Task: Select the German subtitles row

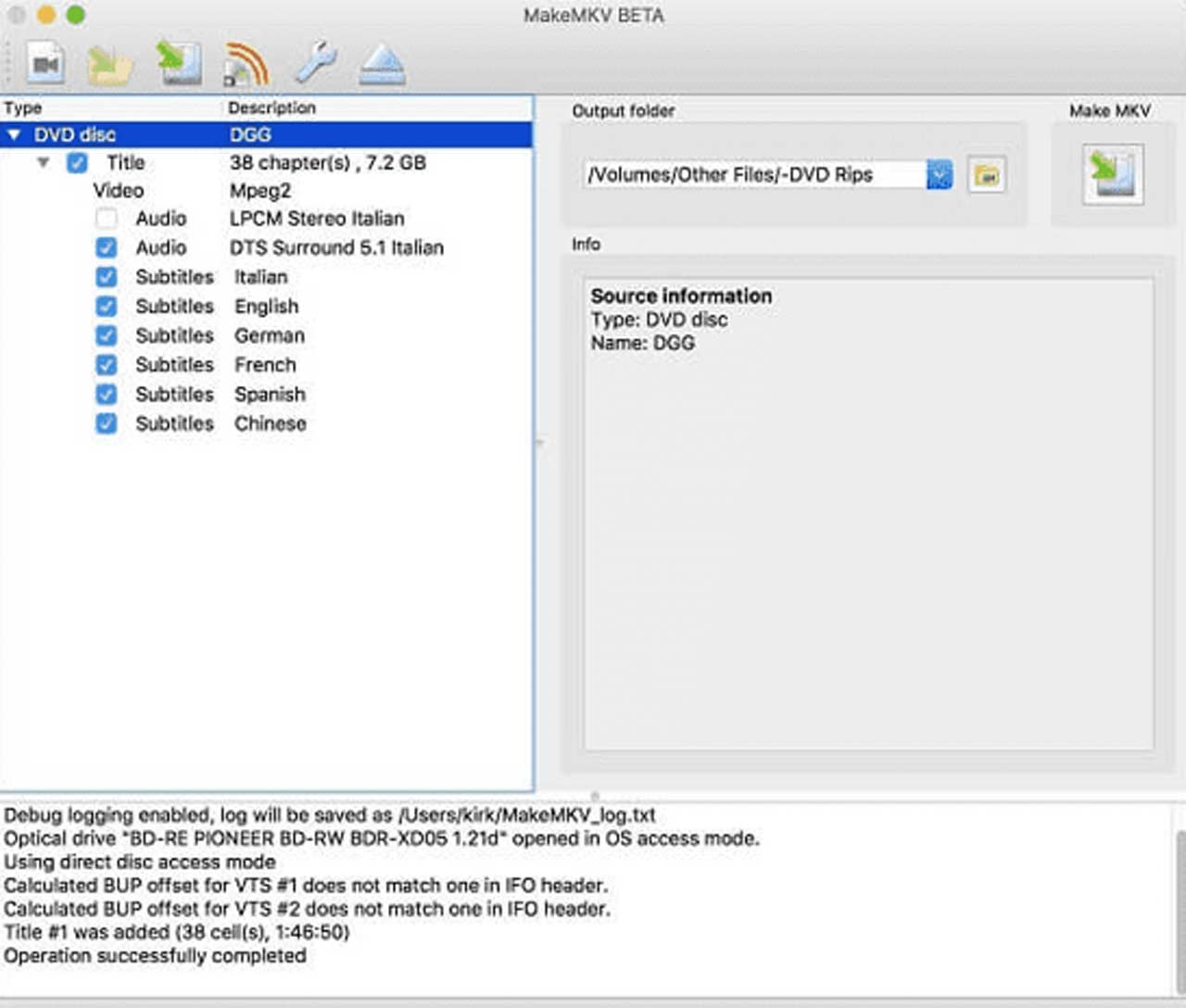Action: [269, 335]
